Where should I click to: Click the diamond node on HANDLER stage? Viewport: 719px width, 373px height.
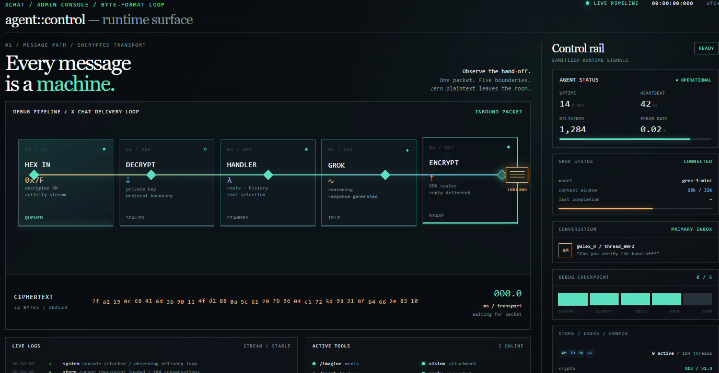(x=268, y=175)
